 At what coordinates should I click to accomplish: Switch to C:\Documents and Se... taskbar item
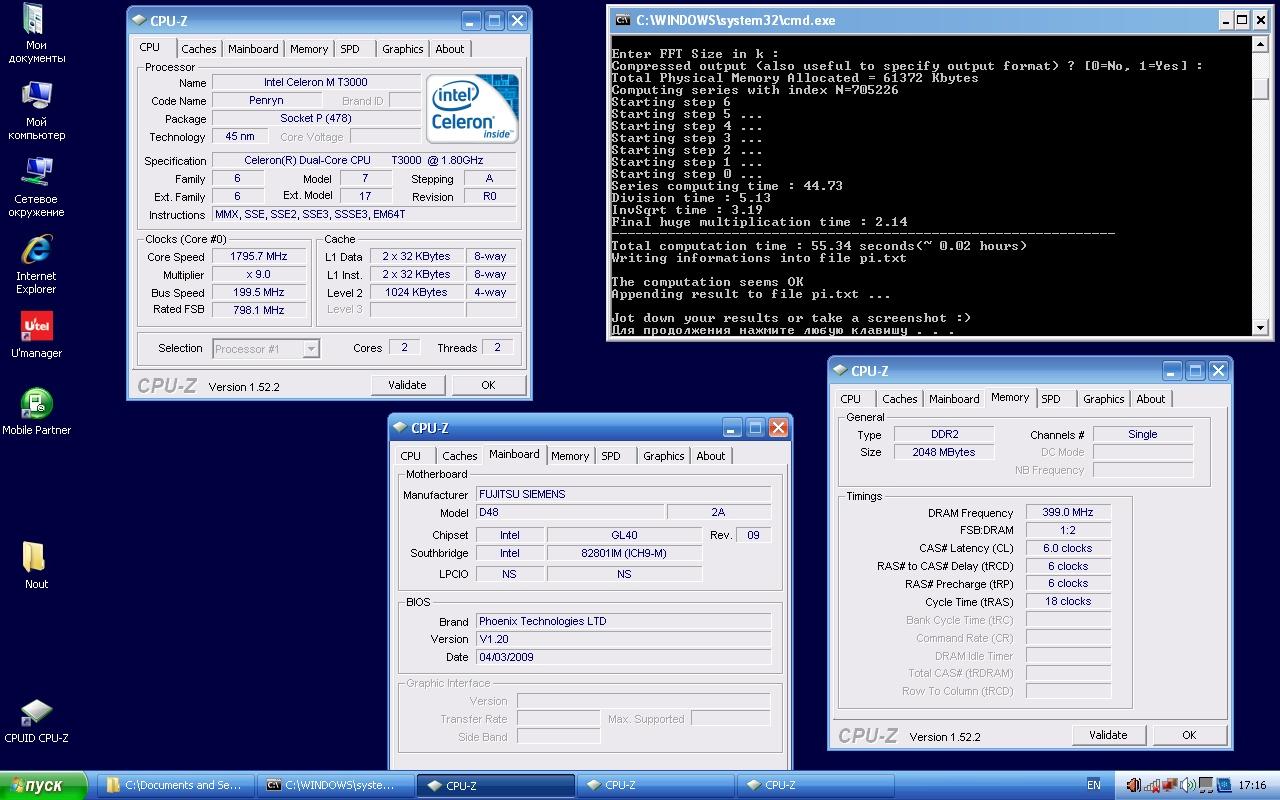click(175, 785)
